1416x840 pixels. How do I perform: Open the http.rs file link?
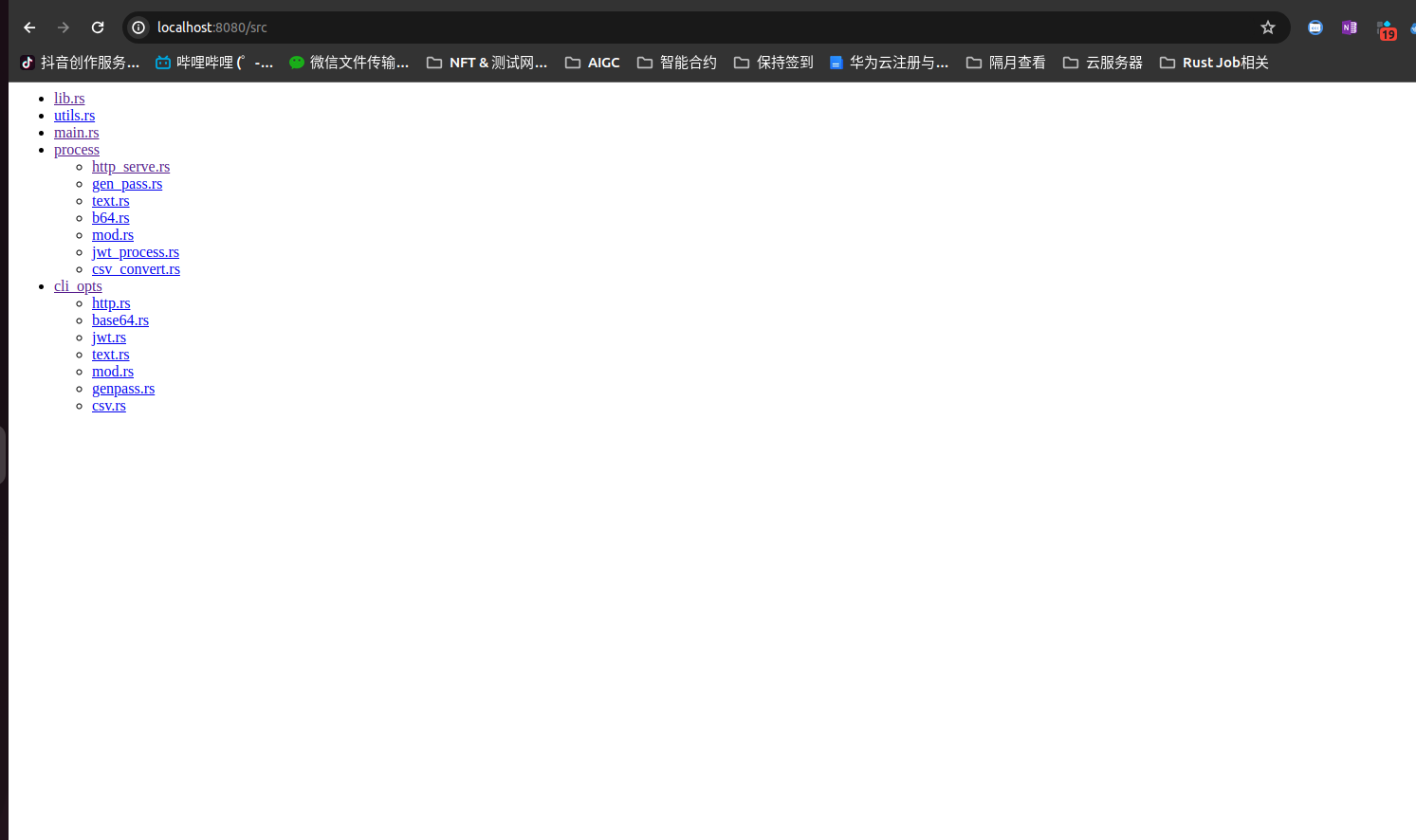click(x=111, y=303)
